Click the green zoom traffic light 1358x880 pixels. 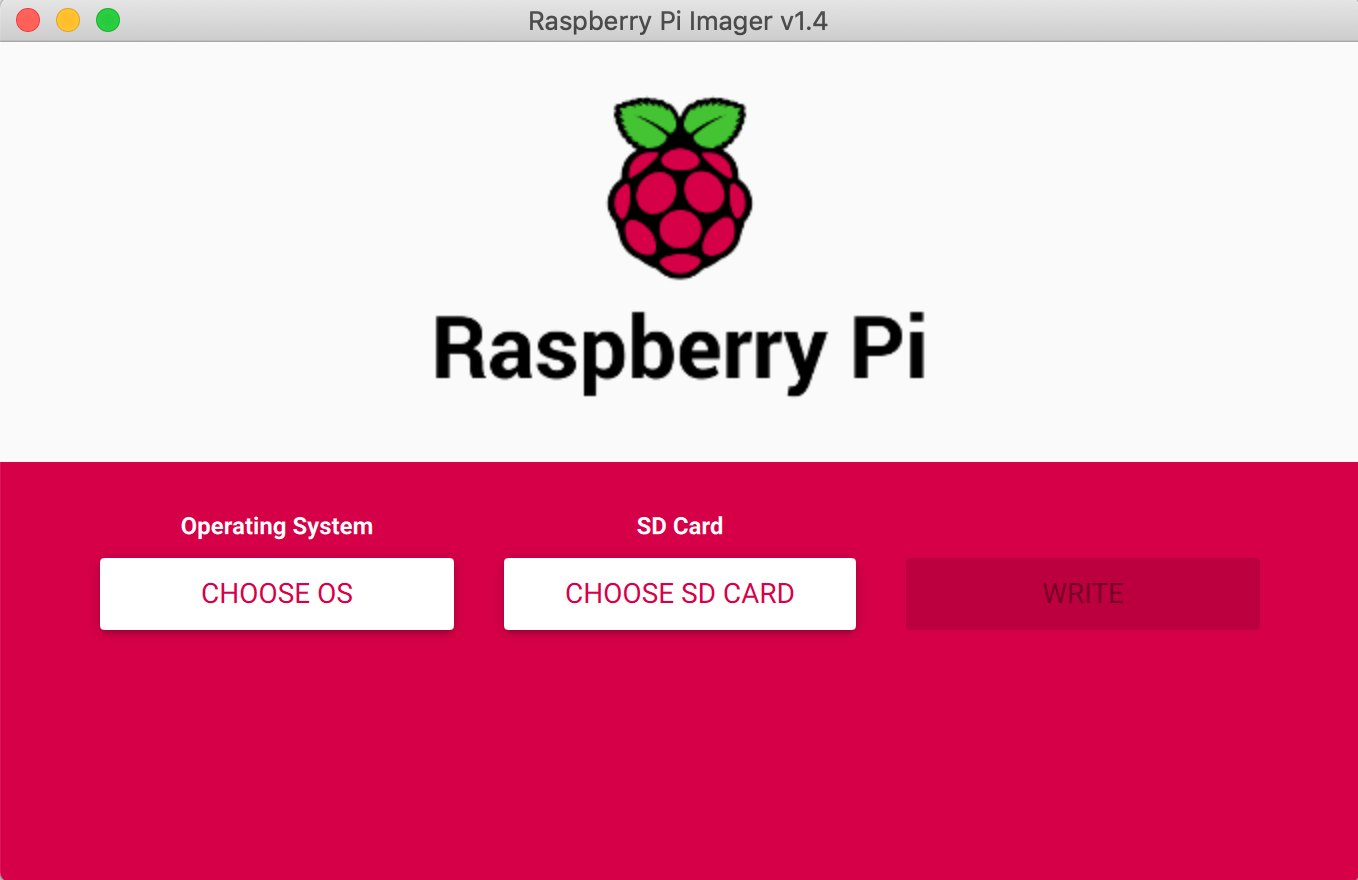tap(107, 19)
